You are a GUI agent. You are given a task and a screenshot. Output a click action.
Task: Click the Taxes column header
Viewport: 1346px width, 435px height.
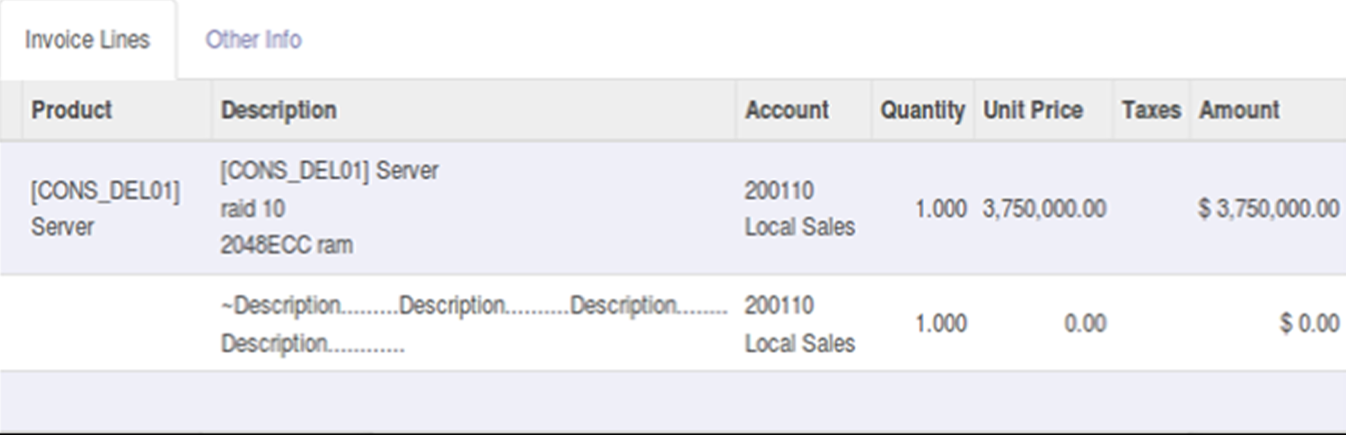1151,110
